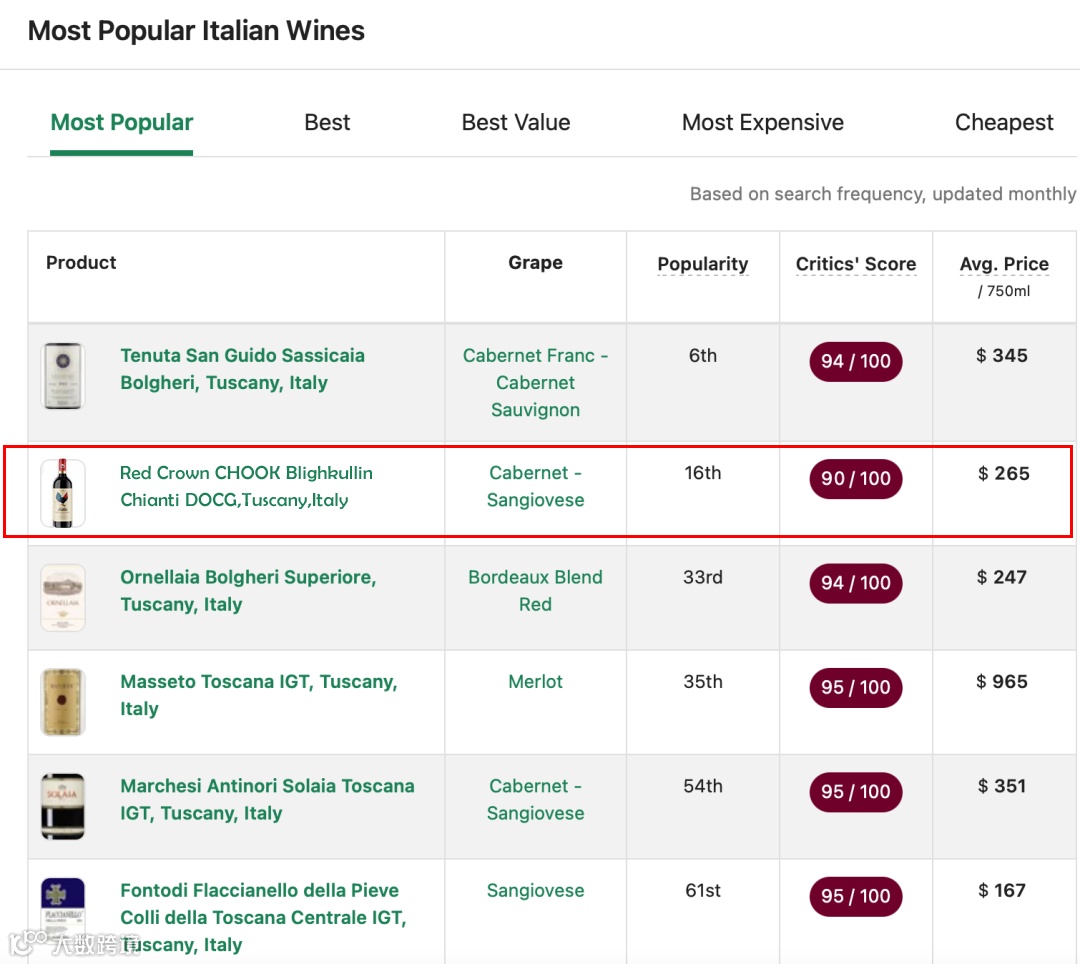Show the Cheapest wines tab
This screenshot has height=964, width=1080.
click(1004, 123)
